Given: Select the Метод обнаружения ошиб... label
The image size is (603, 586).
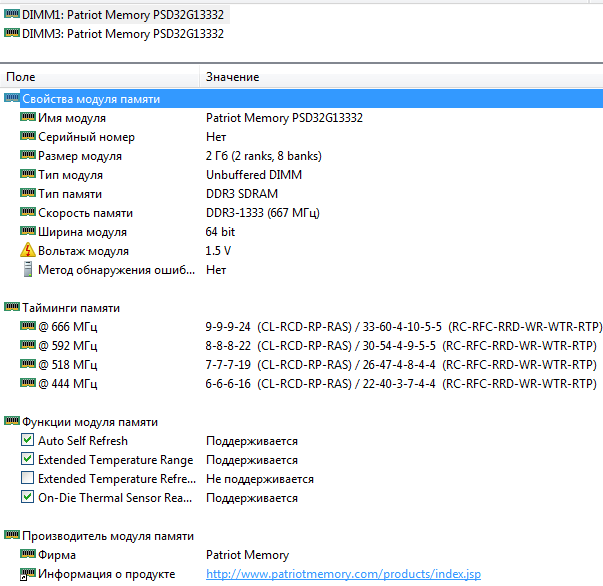Looking at the screenshot, I should click(x=116, y=270).
